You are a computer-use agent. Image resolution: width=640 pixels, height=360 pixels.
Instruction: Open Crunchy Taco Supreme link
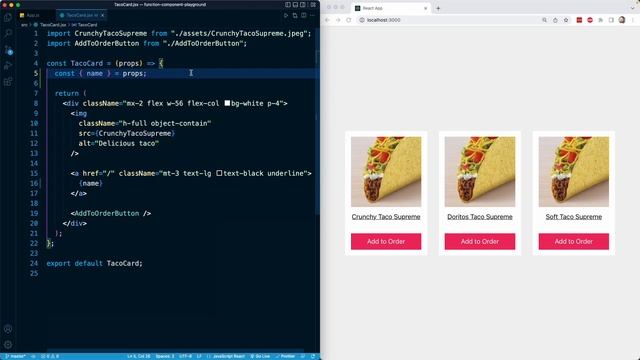tap(386, 217)
